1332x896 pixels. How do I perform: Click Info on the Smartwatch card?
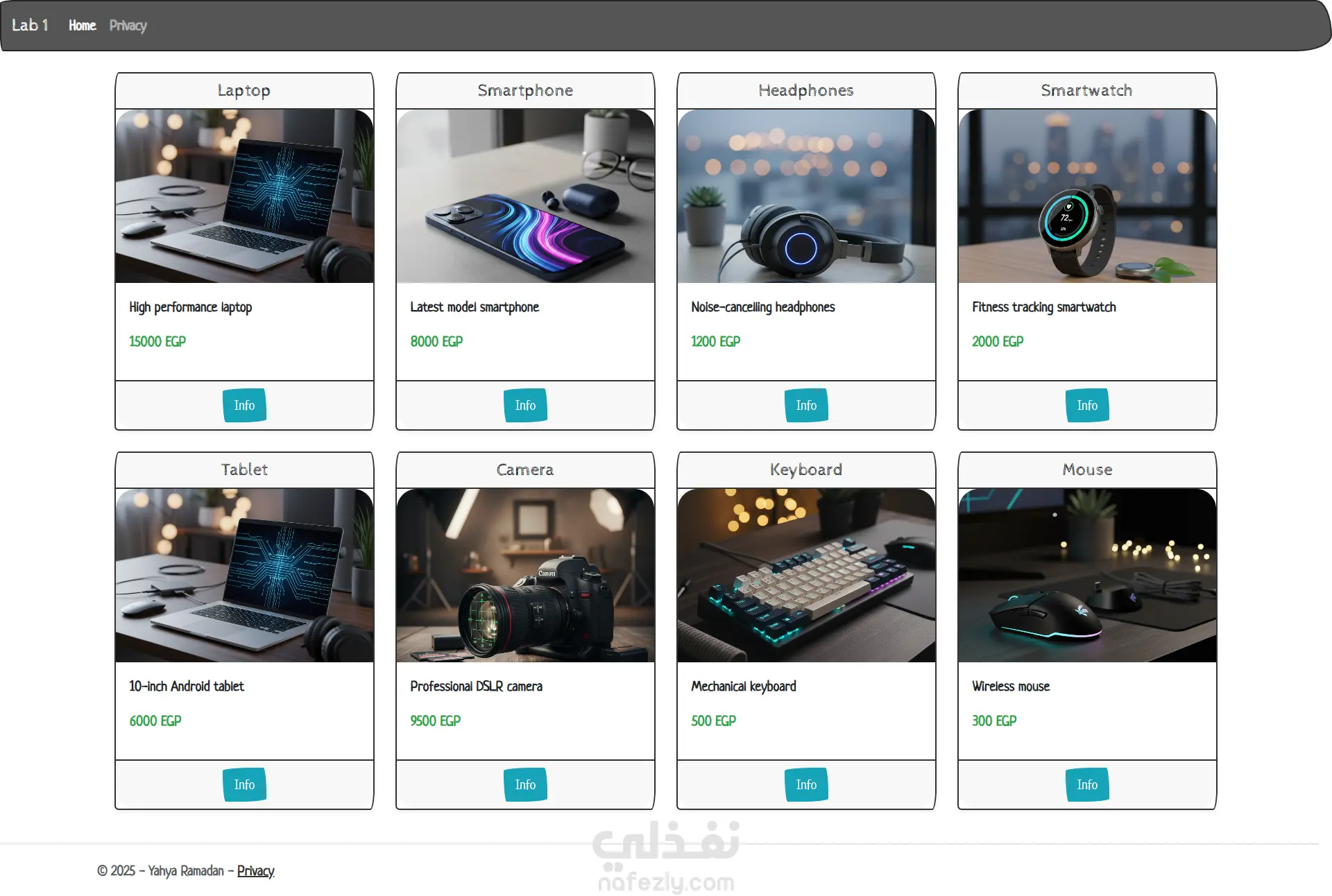click(1087, 405)
